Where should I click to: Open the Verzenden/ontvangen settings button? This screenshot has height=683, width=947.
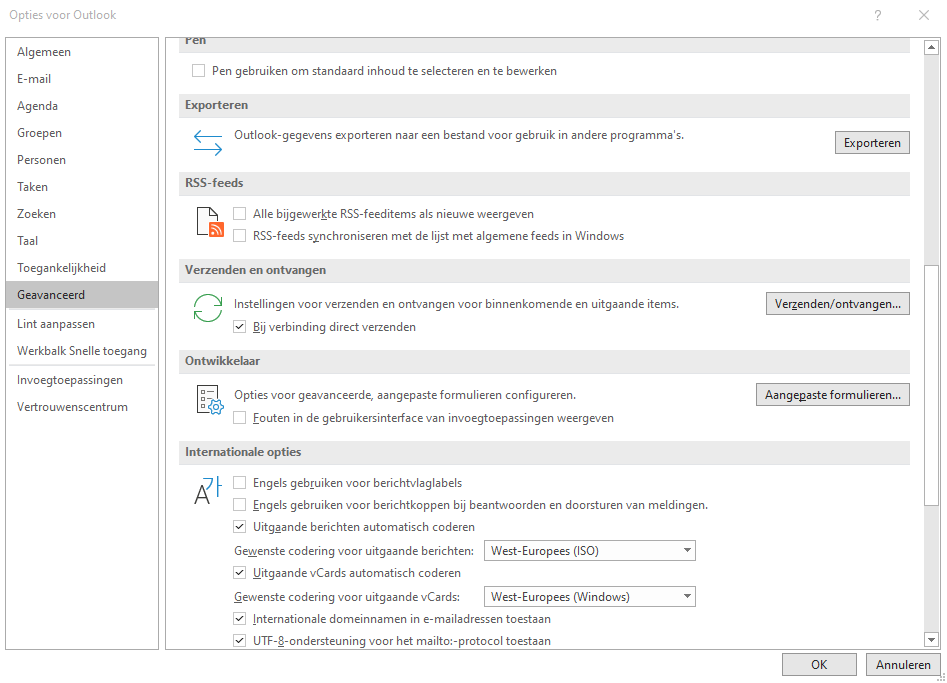[838, 304]
